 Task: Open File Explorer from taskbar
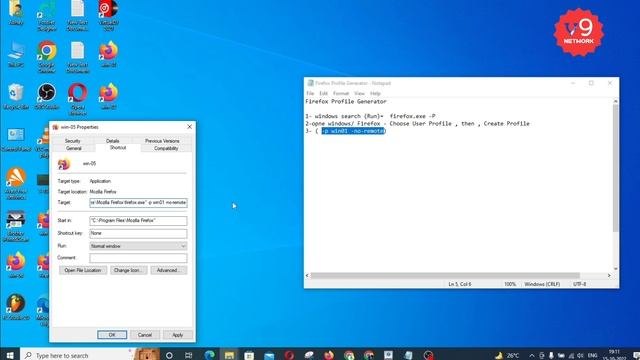click(x=229, y=355)
